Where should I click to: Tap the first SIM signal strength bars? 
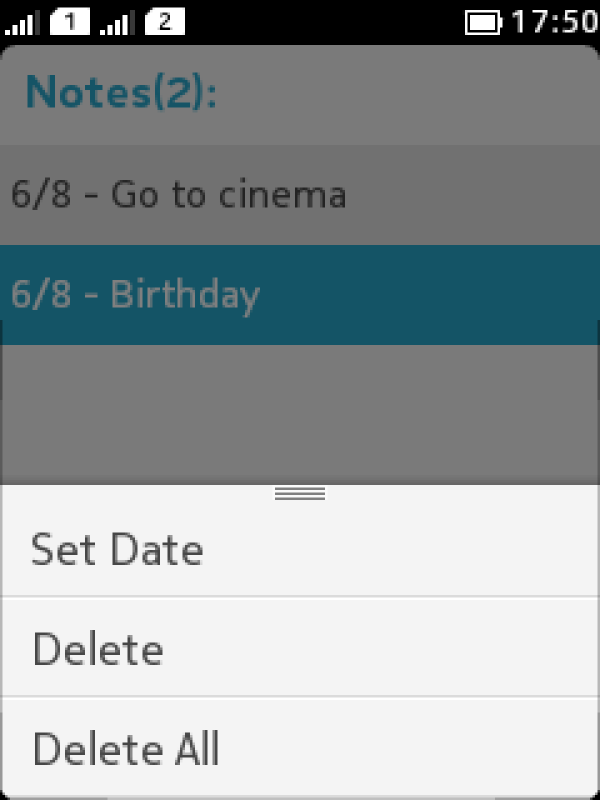coord(24,22)
